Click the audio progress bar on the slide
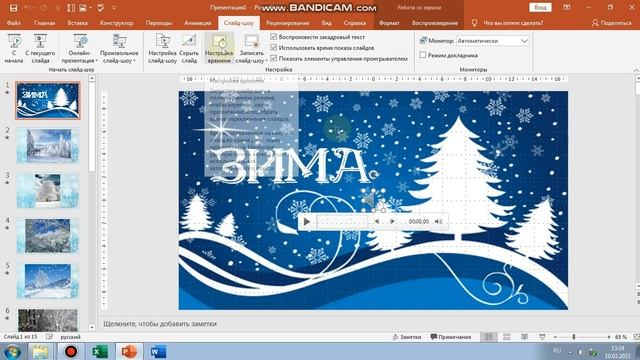Viewport: 640px width, 360px height. tap(342, 222)
